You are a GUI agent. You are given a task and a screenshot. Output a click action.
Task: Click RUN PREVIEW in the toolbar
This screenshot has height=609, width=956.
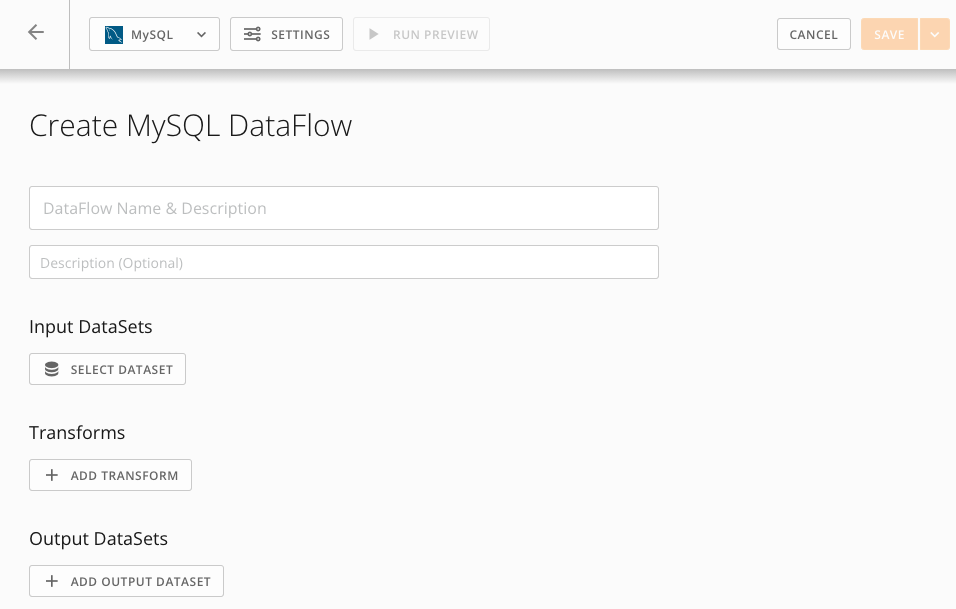point(421,33)
